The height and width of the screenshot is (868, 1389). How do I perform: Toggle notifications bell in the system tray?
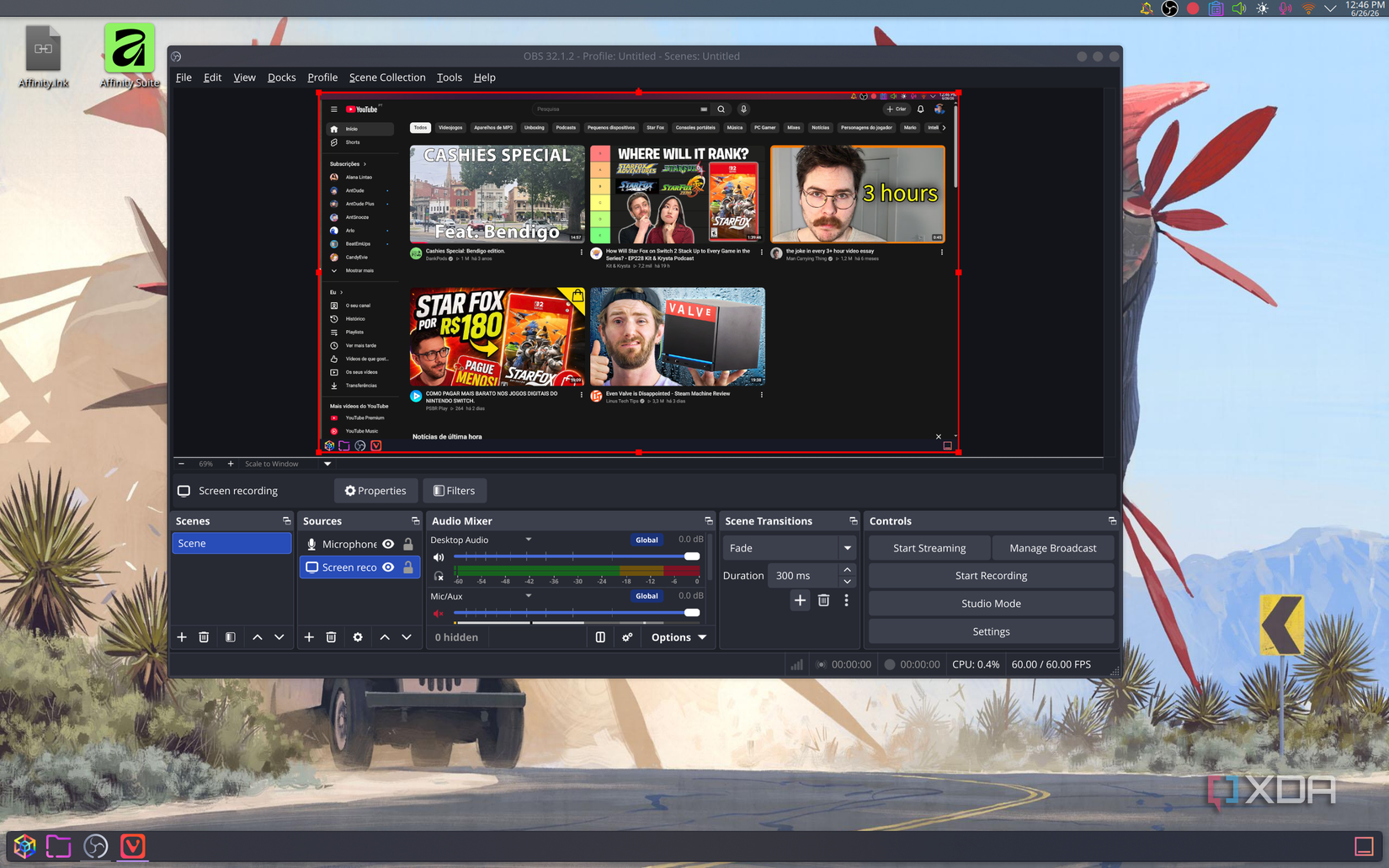tap(1147, 8)
